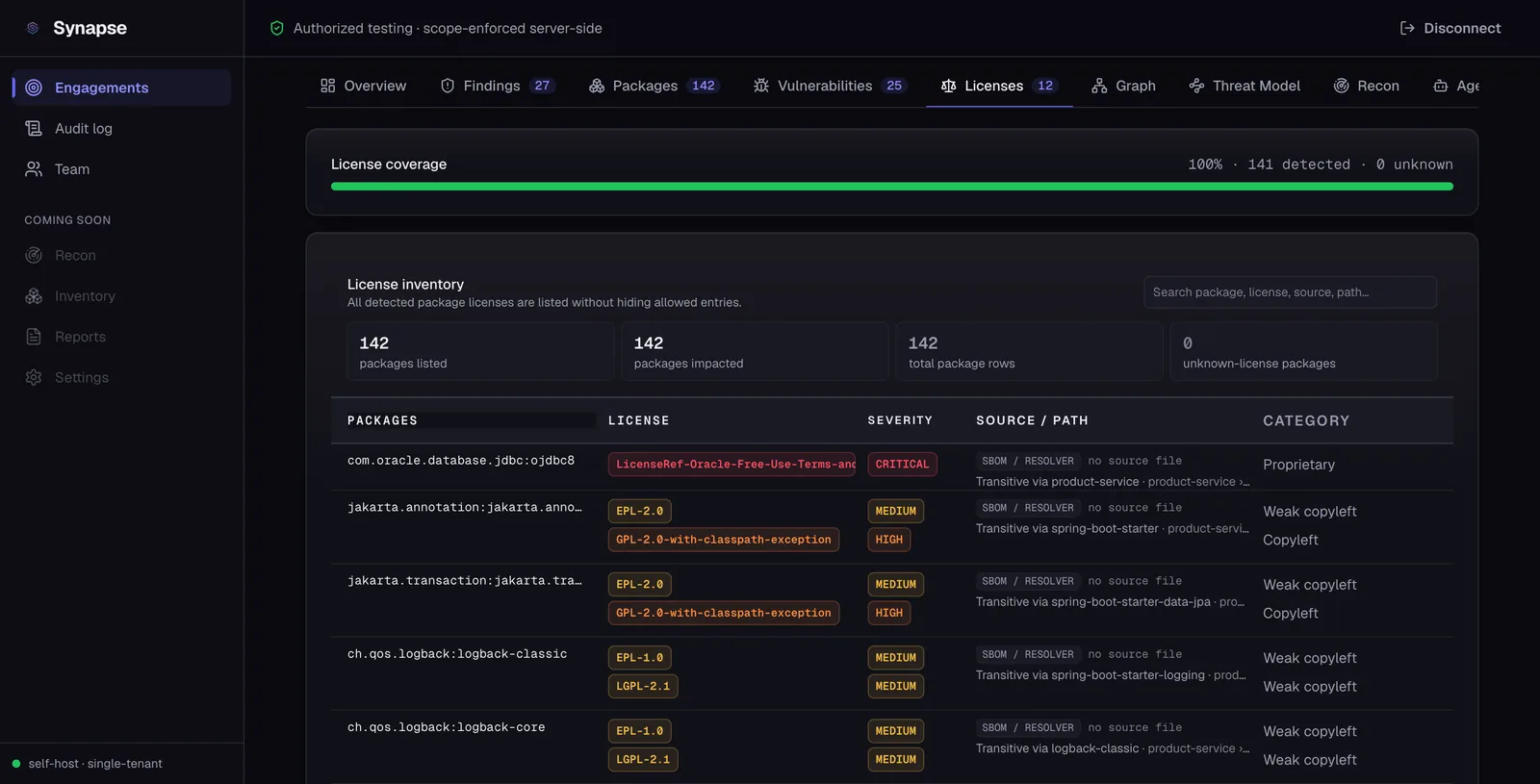The image size is (1540, 784).
Task: Click the SEVERITY column header
Action: click(x=900, y=420)
